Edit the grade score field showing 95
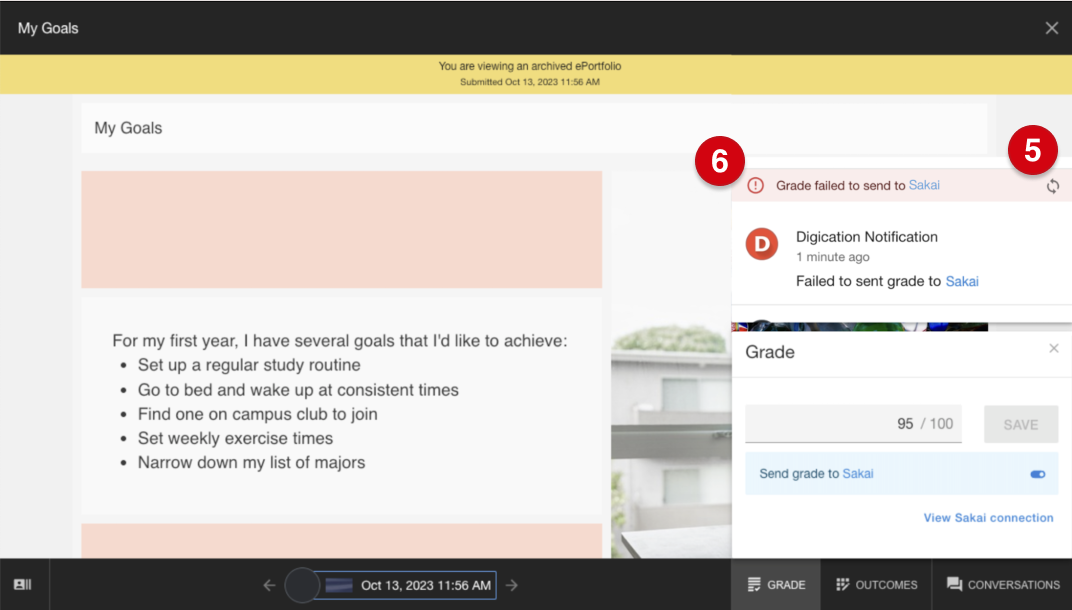The height and width of the screenshot is (610, 1072). 853,424
